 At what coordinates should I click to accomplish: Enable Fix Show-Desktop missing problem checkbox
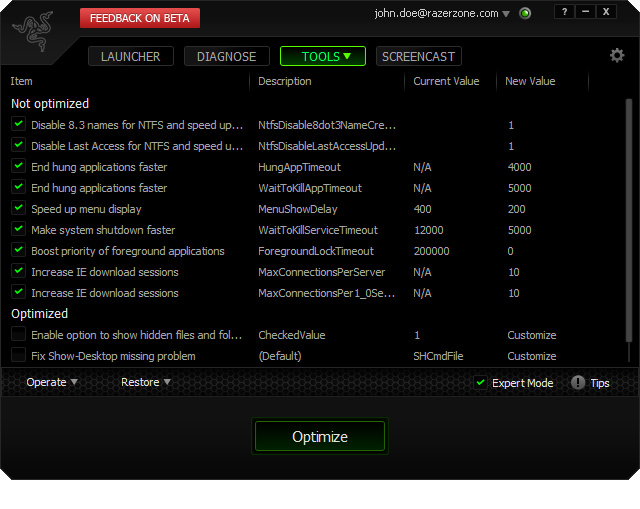(18, 356)
